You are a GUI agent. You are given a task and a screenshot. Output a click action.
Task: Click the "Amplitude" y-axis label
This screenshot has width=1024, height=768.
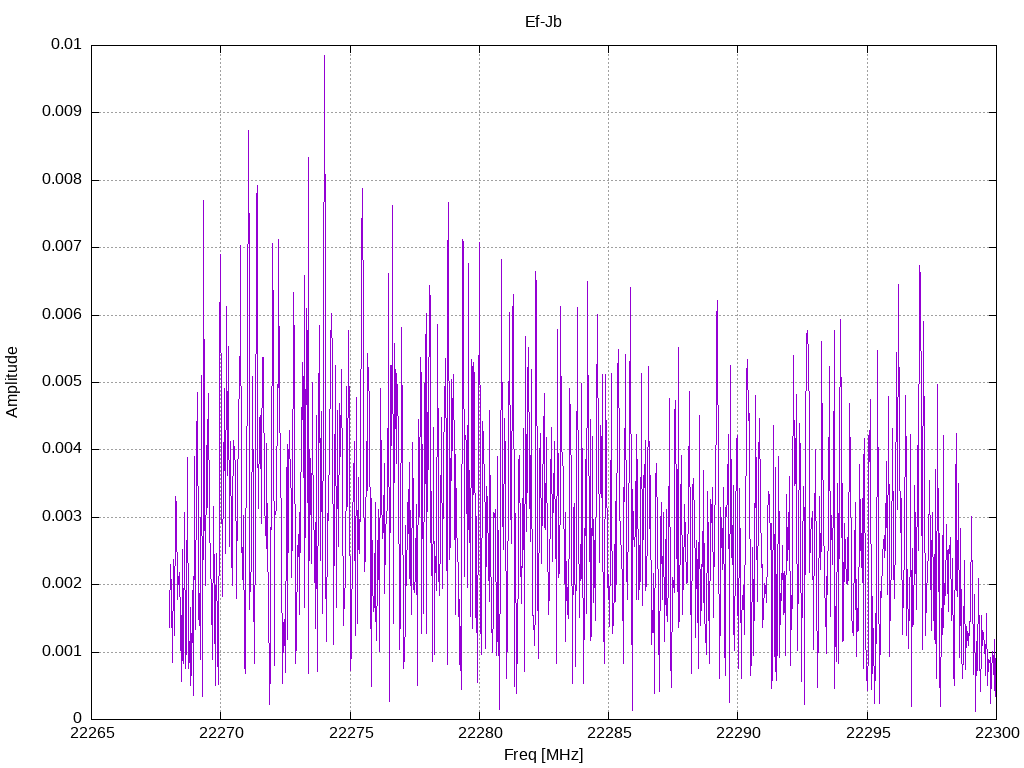click(x=12, y=382)
